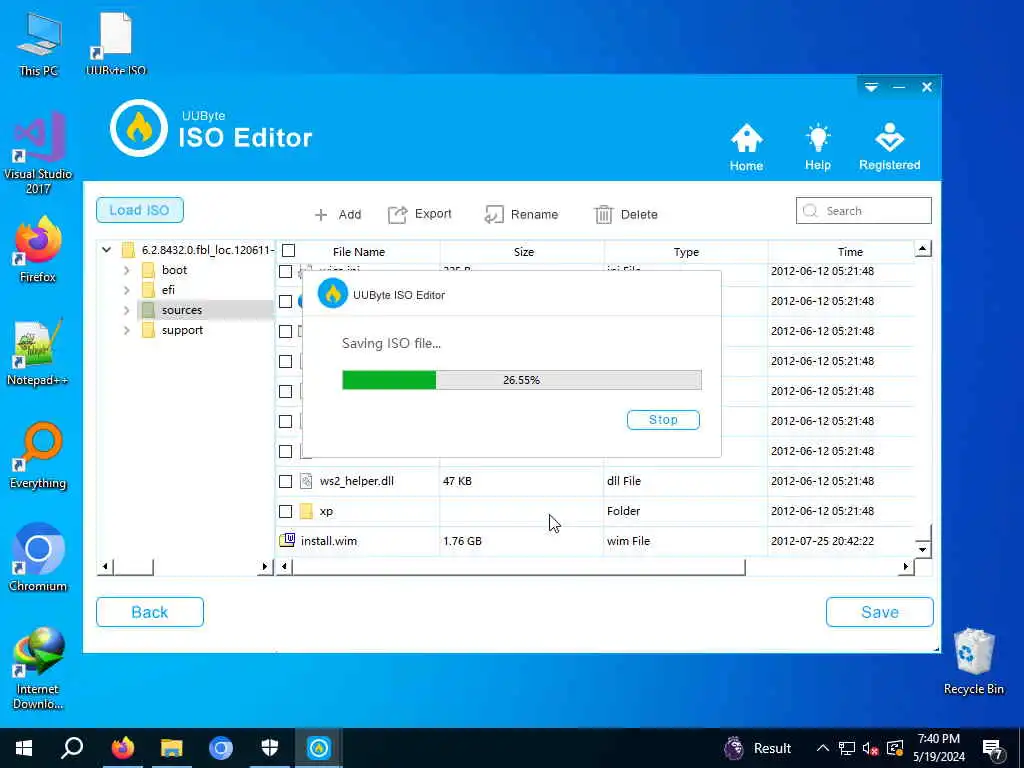
Task: Open Windows Security shield in taskbar
Action: (x=270, y=748)
